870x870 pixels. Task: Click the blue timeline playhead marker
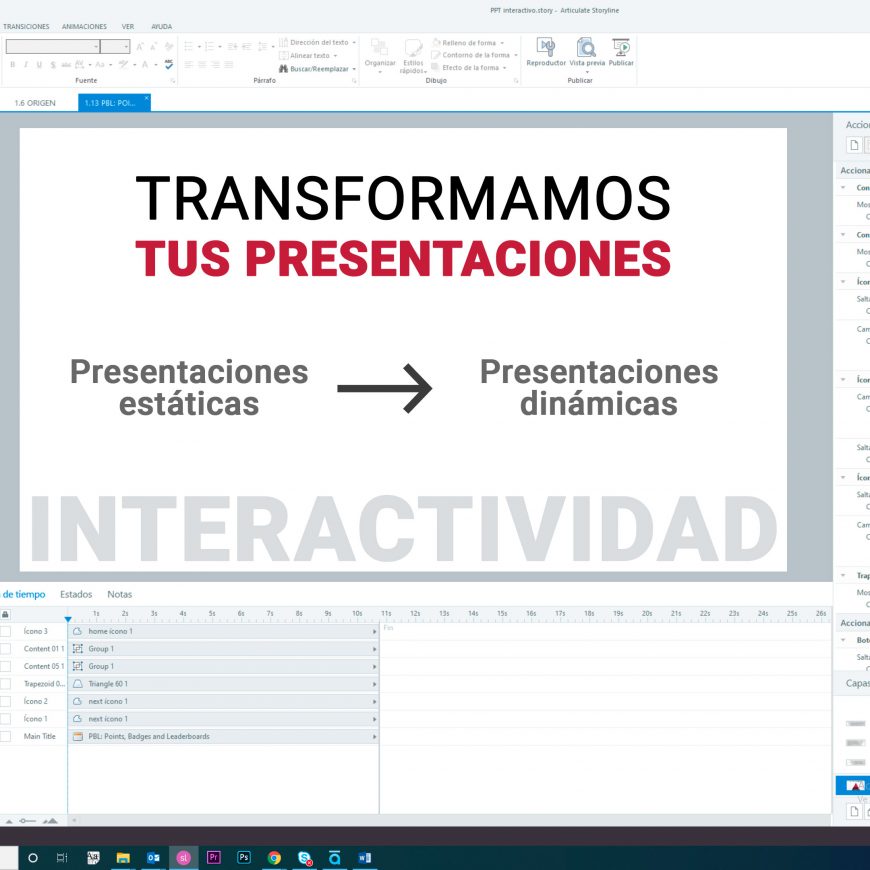coord(68,619)
